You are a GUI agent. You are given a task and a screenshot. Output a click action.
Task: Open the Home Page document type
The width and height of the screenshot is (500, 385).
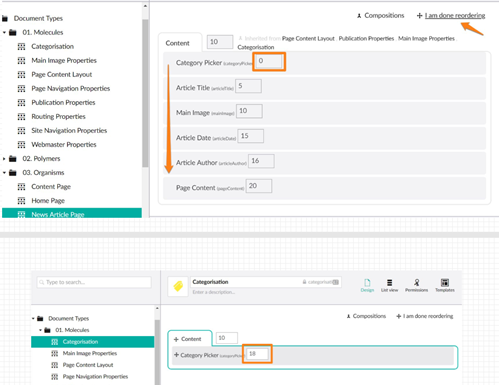48,201
